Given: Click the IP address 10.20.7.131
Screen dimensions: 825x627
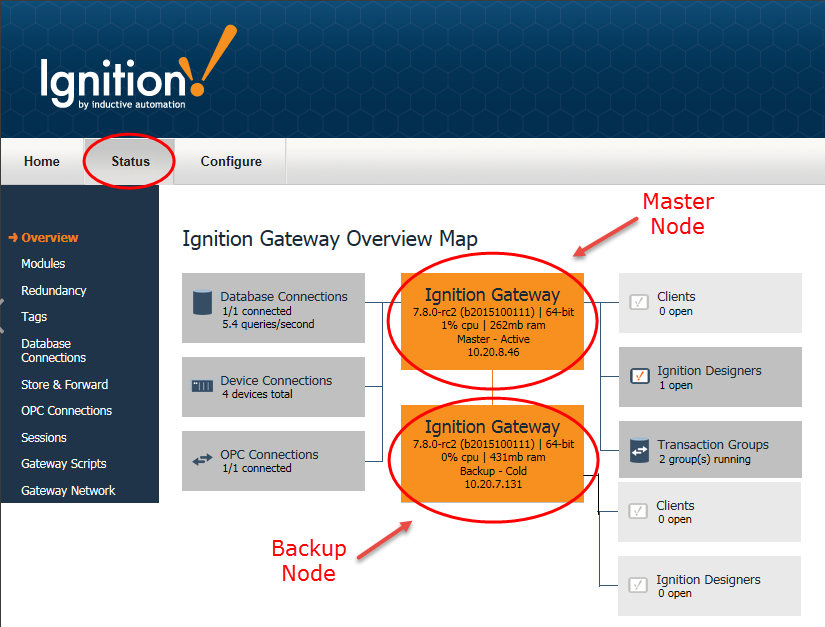Looking at the screenshot, I should click(x=494, y=484).
